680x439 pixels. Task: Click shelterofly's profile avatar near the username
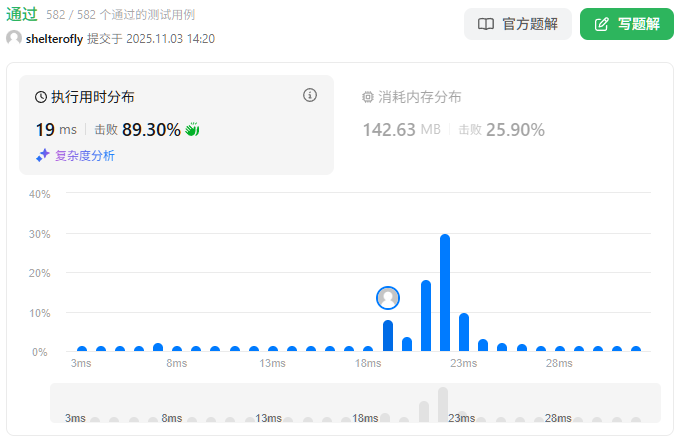(14, 38)
